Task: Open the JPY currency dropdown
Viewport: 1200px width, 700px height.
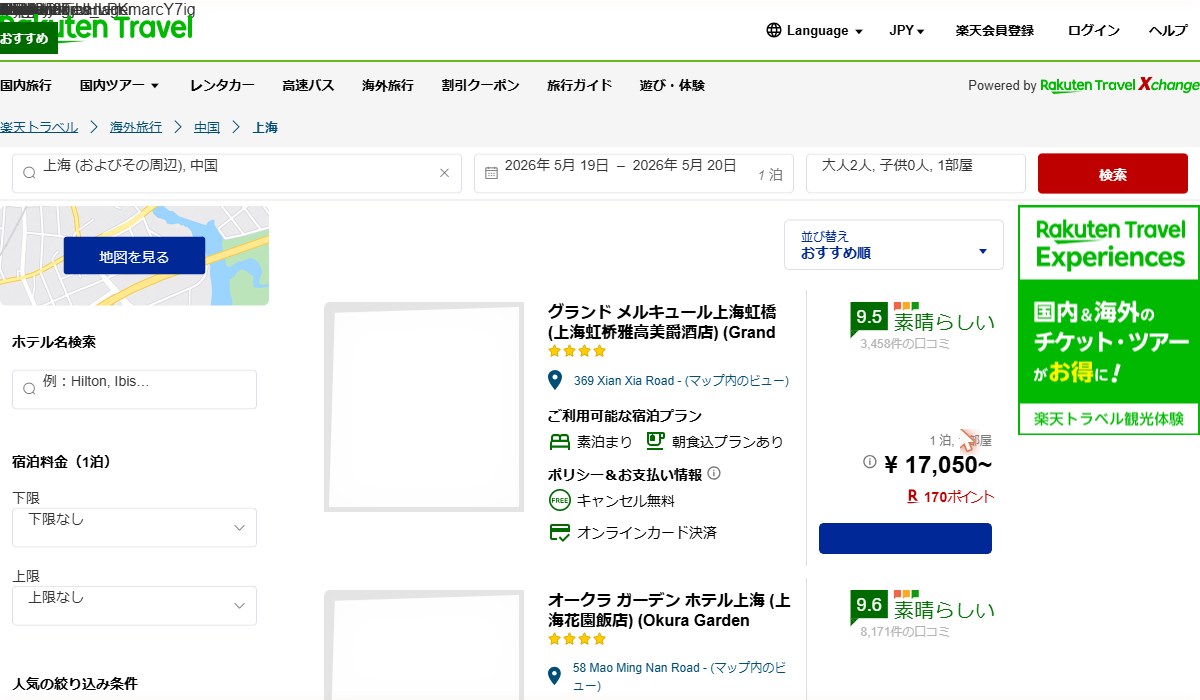Action: 907,30
